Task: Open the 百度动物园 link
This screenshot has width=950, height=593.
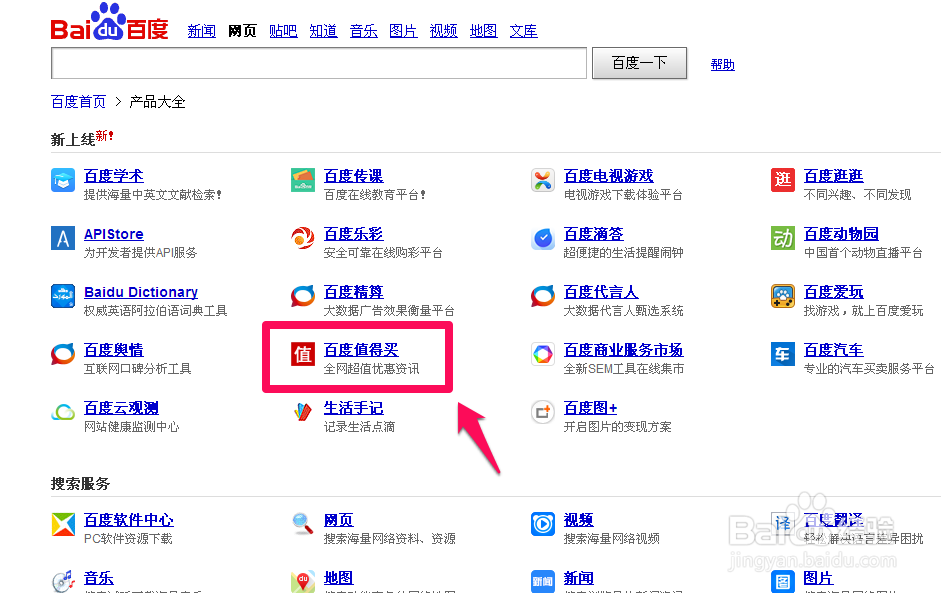Action: coord(841,234)
